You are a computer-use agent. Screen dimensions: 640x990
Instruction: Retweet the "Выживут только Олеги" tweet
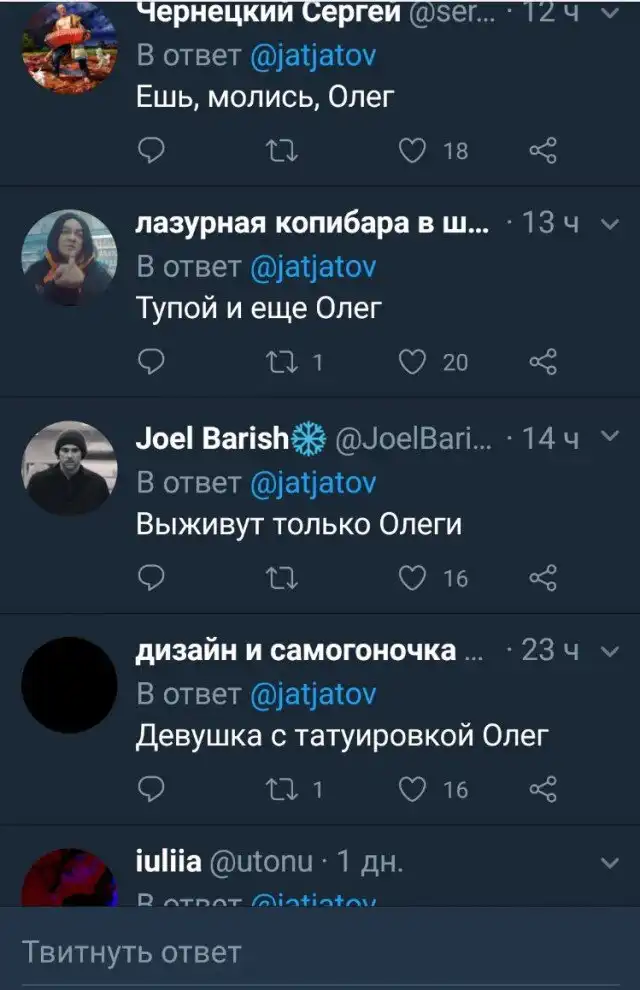point(281,578)
